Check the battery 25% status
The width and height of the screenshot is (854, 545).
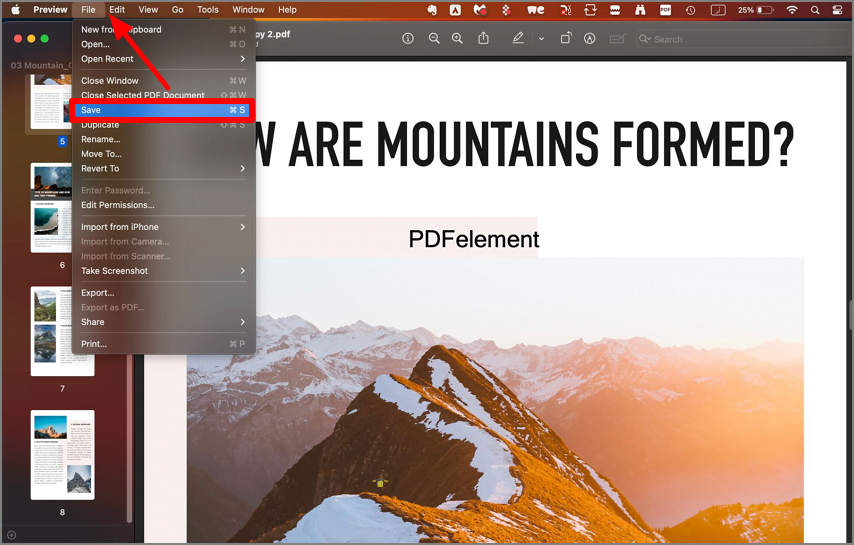(x=755, y=10)
